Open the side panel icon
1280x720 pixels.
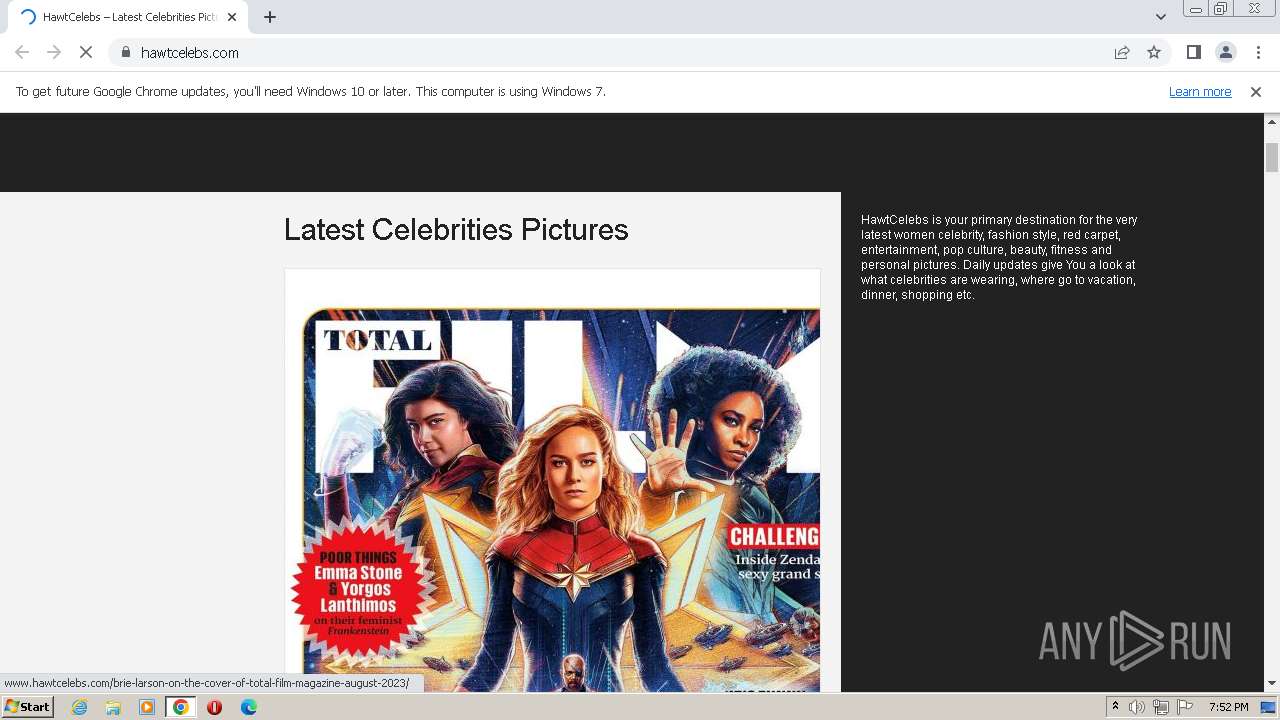click(1193, 52)
